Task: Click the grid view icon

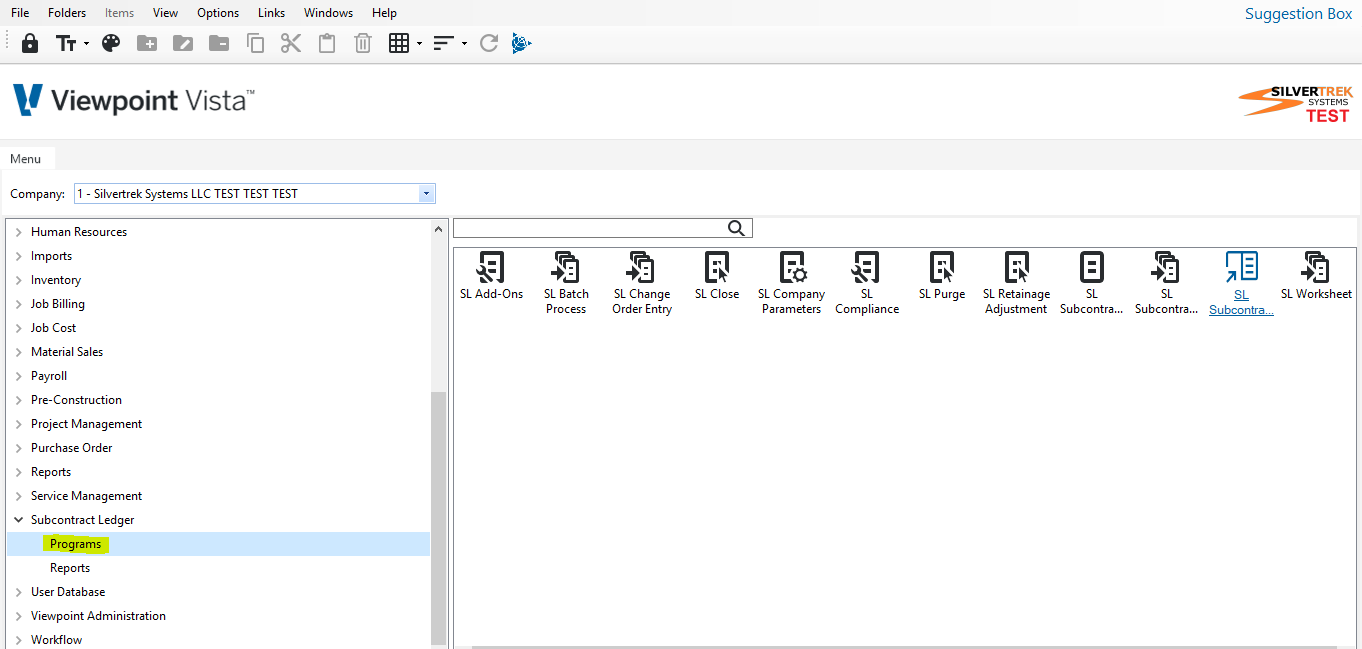Action: (x=399, y=43)
